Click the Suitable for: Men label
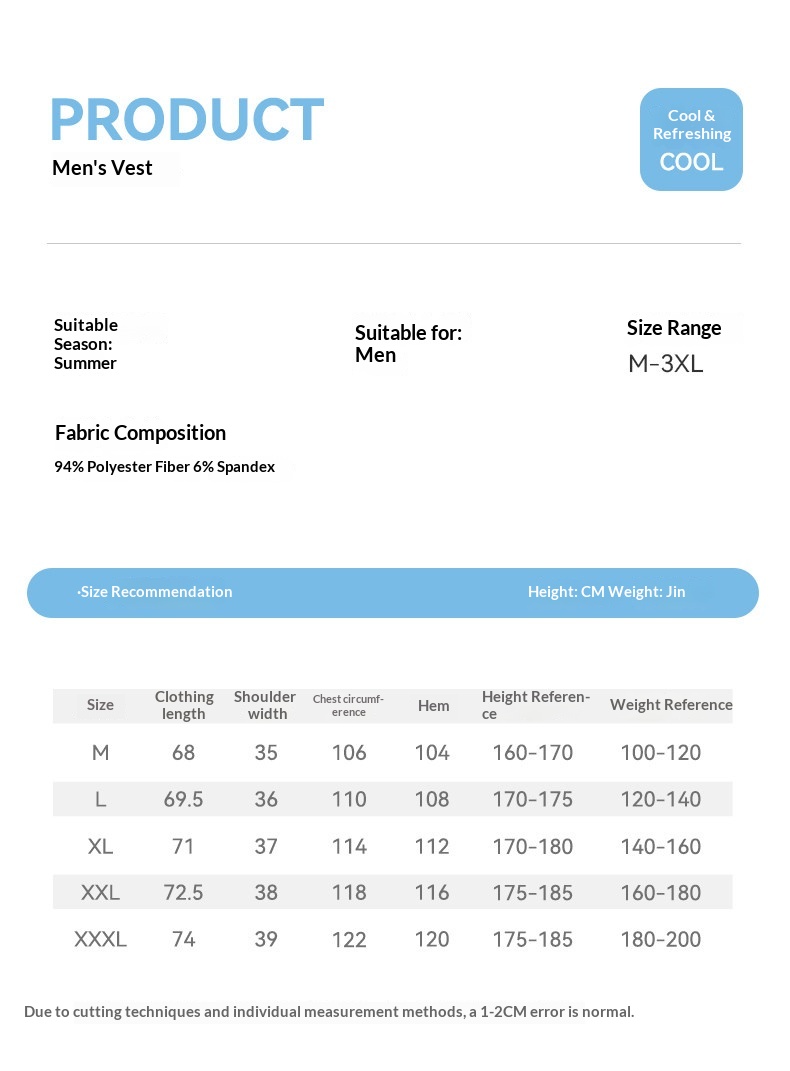The width and height of the screenshot is (790, 1071). tap(408, 344)
